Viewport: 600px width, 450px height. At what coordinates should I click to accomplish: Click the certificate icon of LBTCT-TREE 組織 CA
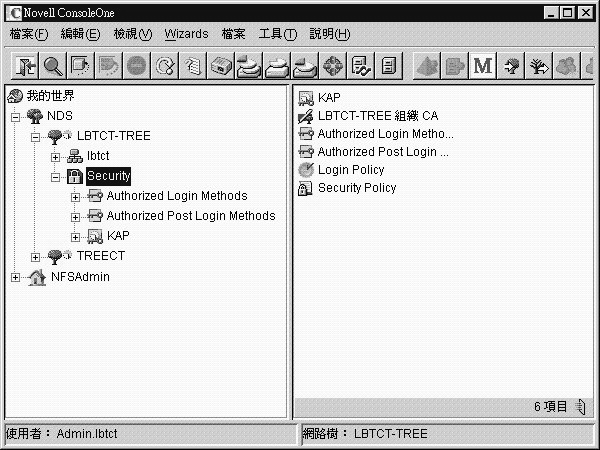click(x=305, y=116)
